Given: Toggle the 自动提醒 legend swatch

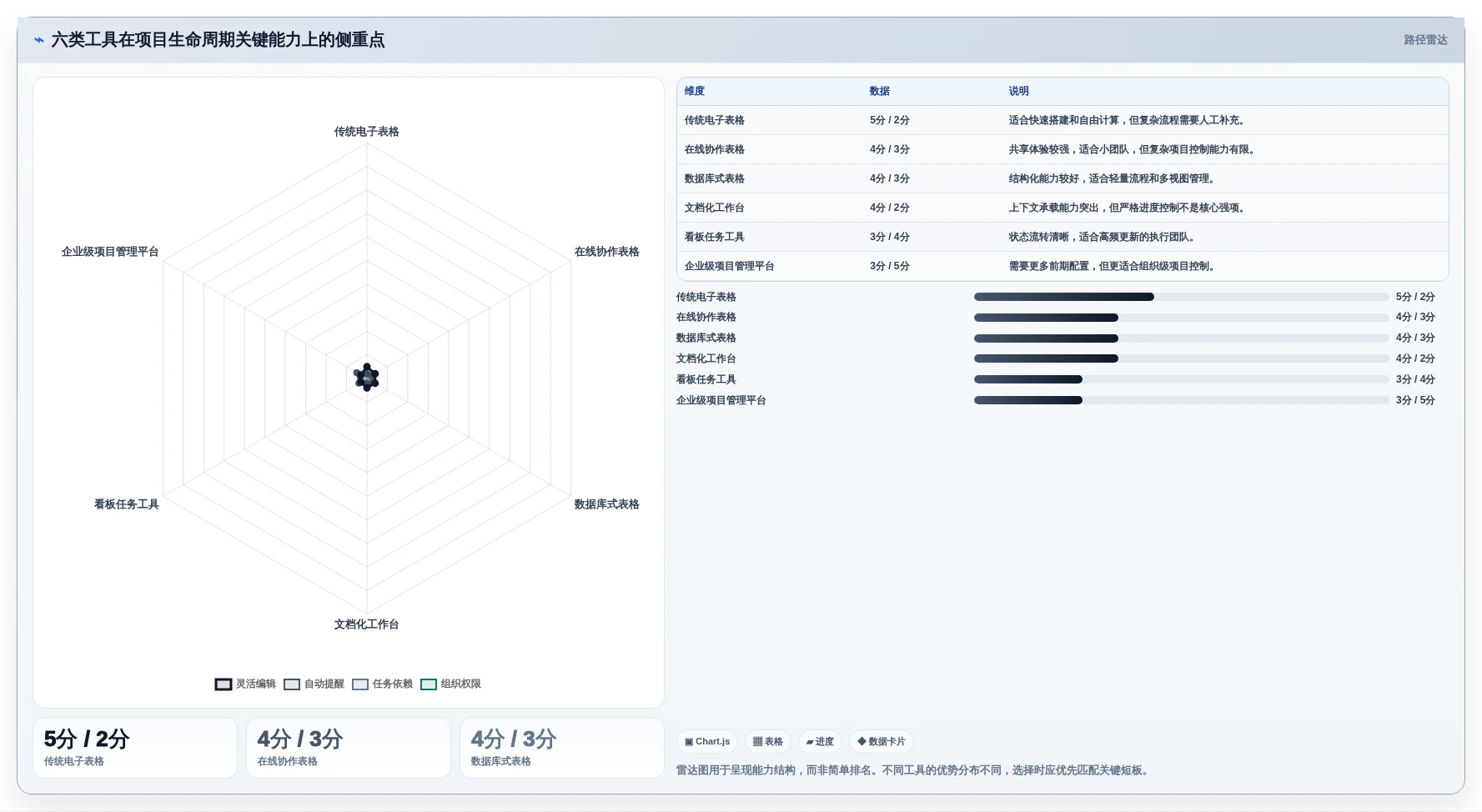Looking at the screenshot, I should click(x=292, y=684).
